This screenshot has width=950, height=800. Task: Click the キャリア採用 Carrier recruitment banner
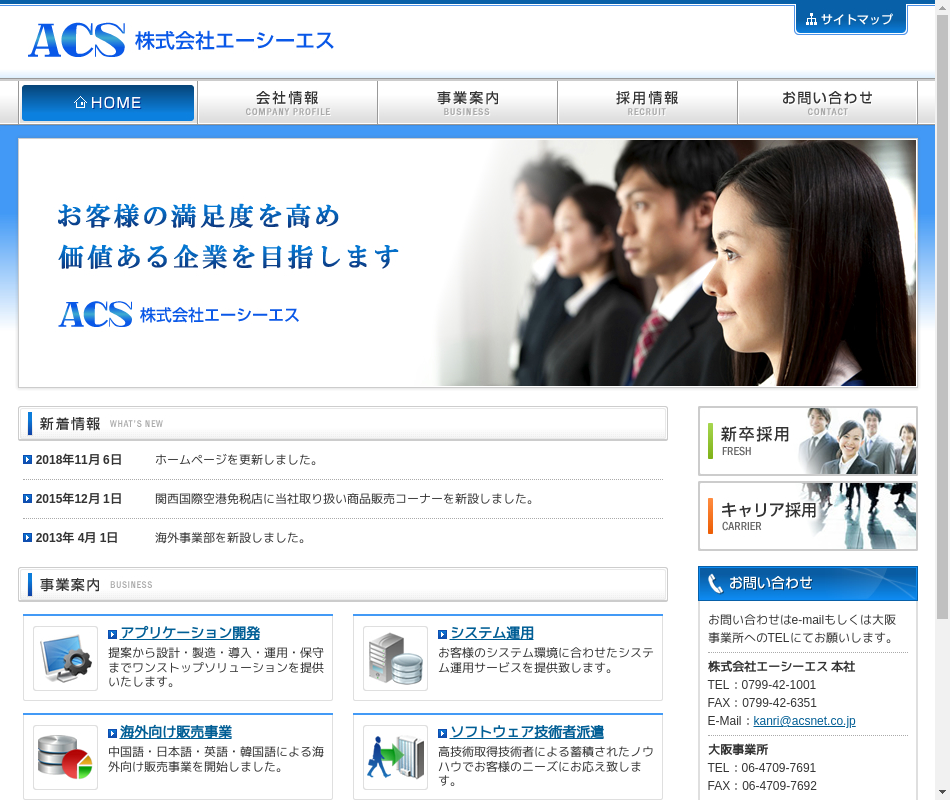click(x=807, y=516)
